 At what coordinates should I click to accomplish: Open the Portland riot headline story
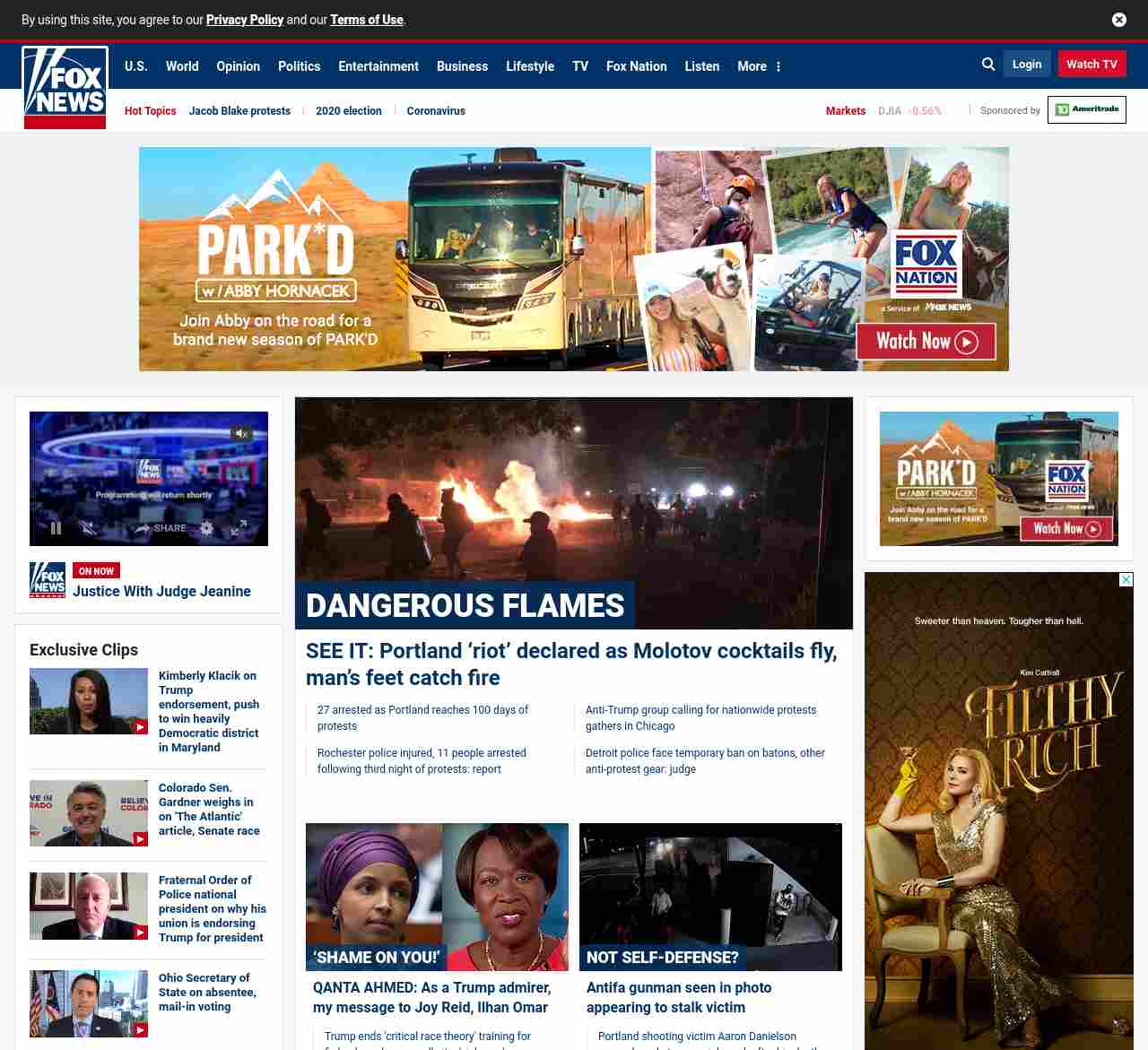(571, 664)
